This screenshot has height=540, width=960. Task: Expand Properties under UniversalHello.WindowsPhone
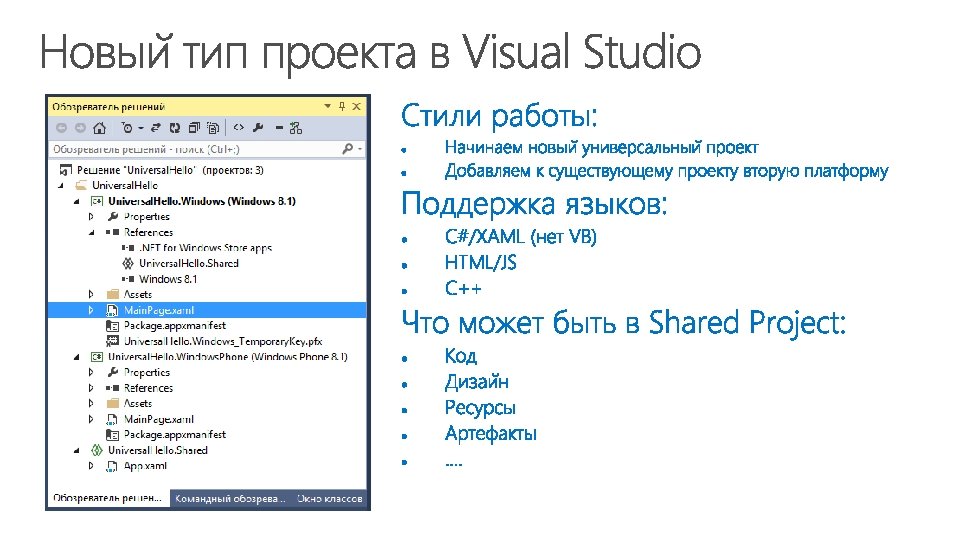click(91, 372)
